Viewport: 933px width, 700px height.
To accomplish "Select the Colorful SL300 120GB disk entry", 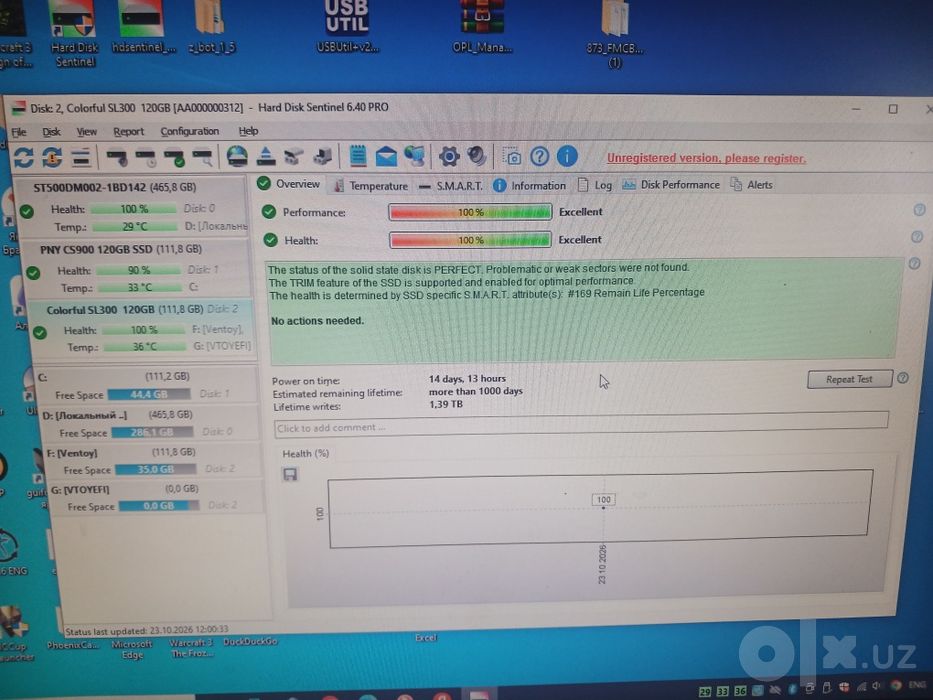I will (x=143, y=329).
